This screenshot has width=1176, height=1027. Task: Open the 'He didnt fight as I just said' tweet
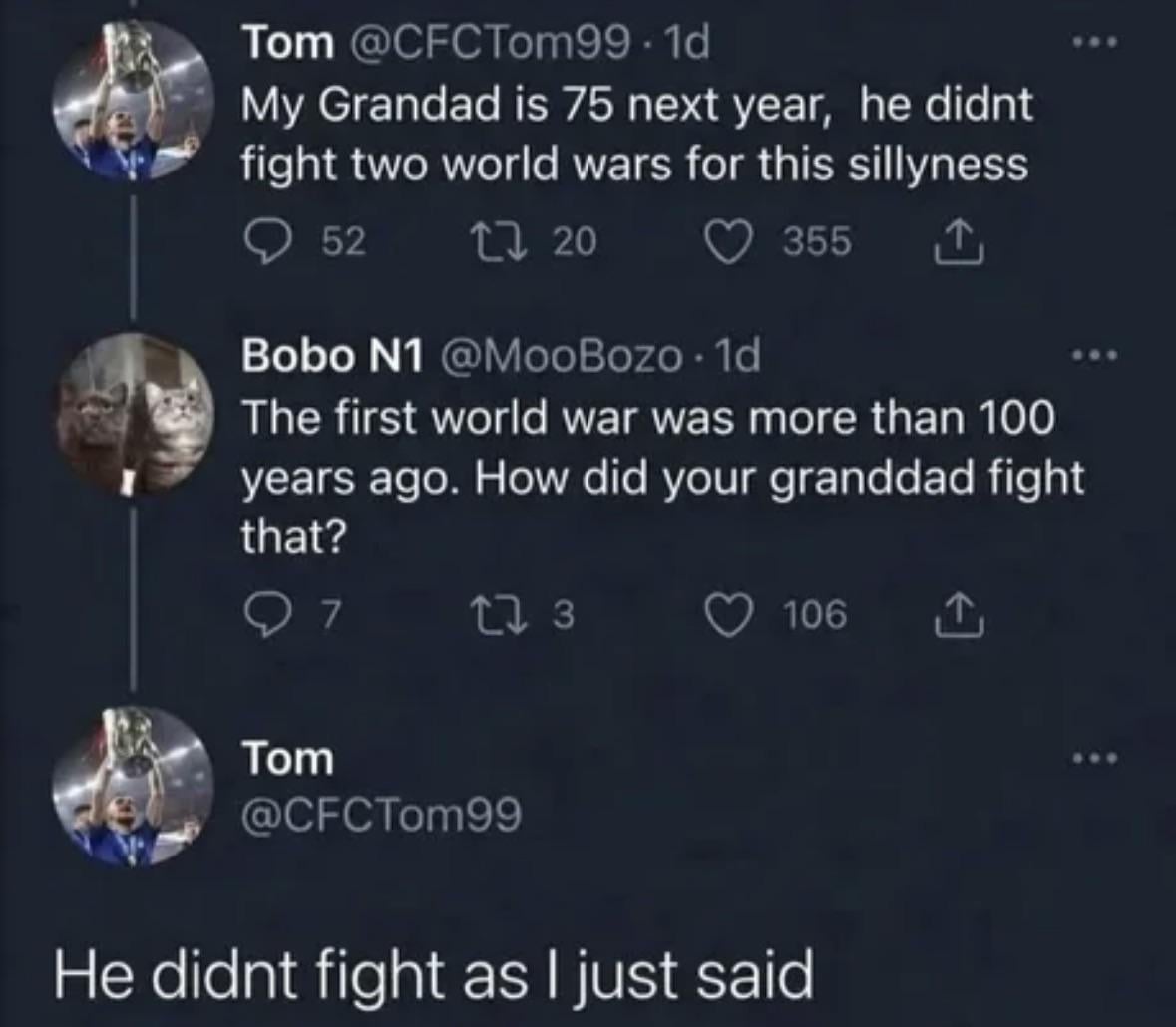(x=434, y=974)
